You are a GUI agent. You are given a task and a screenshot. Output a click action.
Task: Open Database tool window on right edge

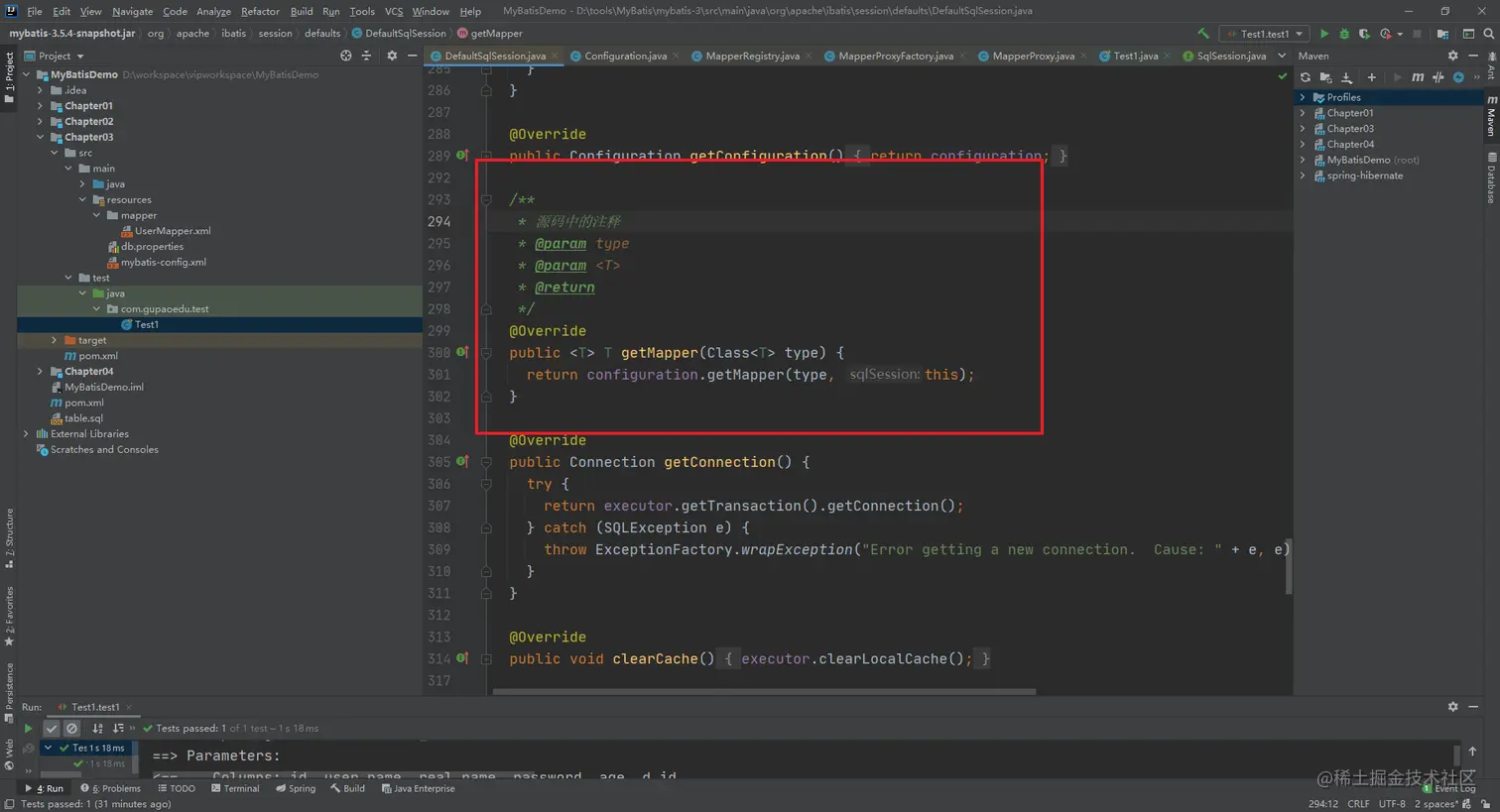coord(1492,178)
